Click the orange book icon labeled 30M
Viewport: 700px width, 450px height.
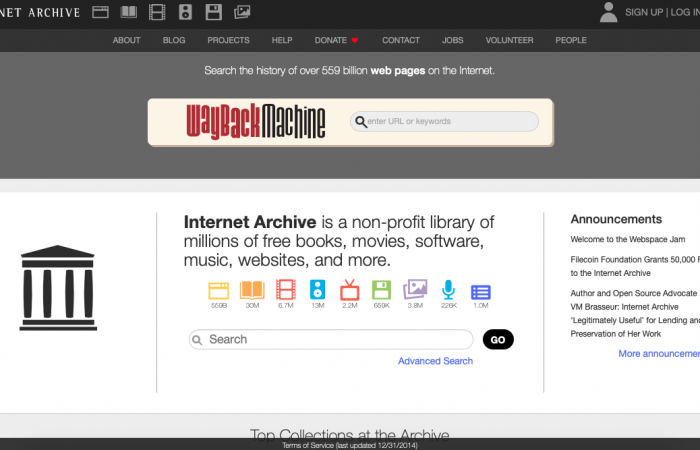coord(252,290)
